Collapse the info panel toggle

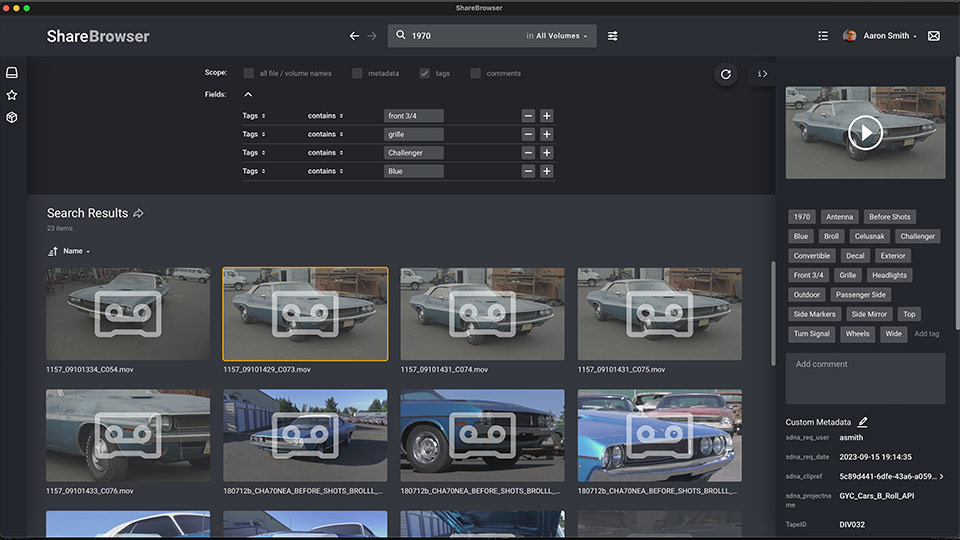pos(762,74)
